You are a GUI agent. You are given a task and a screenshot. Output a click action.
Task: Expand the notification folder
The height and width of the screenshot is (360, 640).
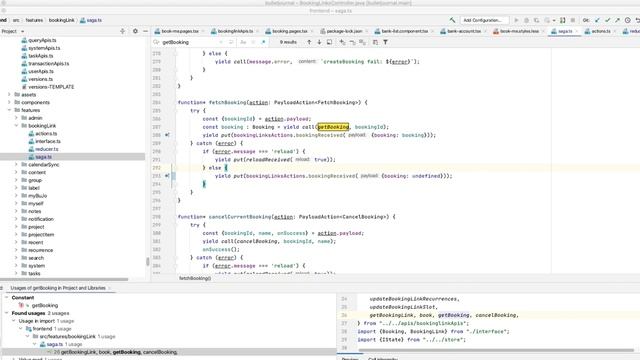point(16,219)
